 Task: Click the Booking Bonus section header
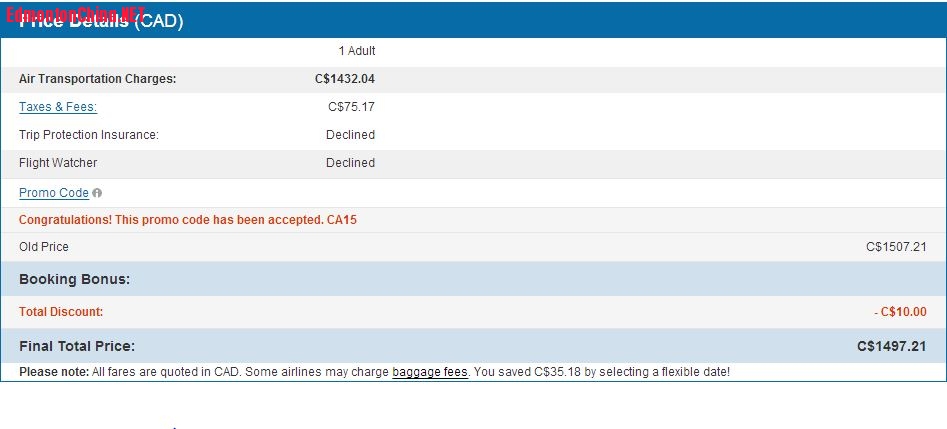coord(75,280)
